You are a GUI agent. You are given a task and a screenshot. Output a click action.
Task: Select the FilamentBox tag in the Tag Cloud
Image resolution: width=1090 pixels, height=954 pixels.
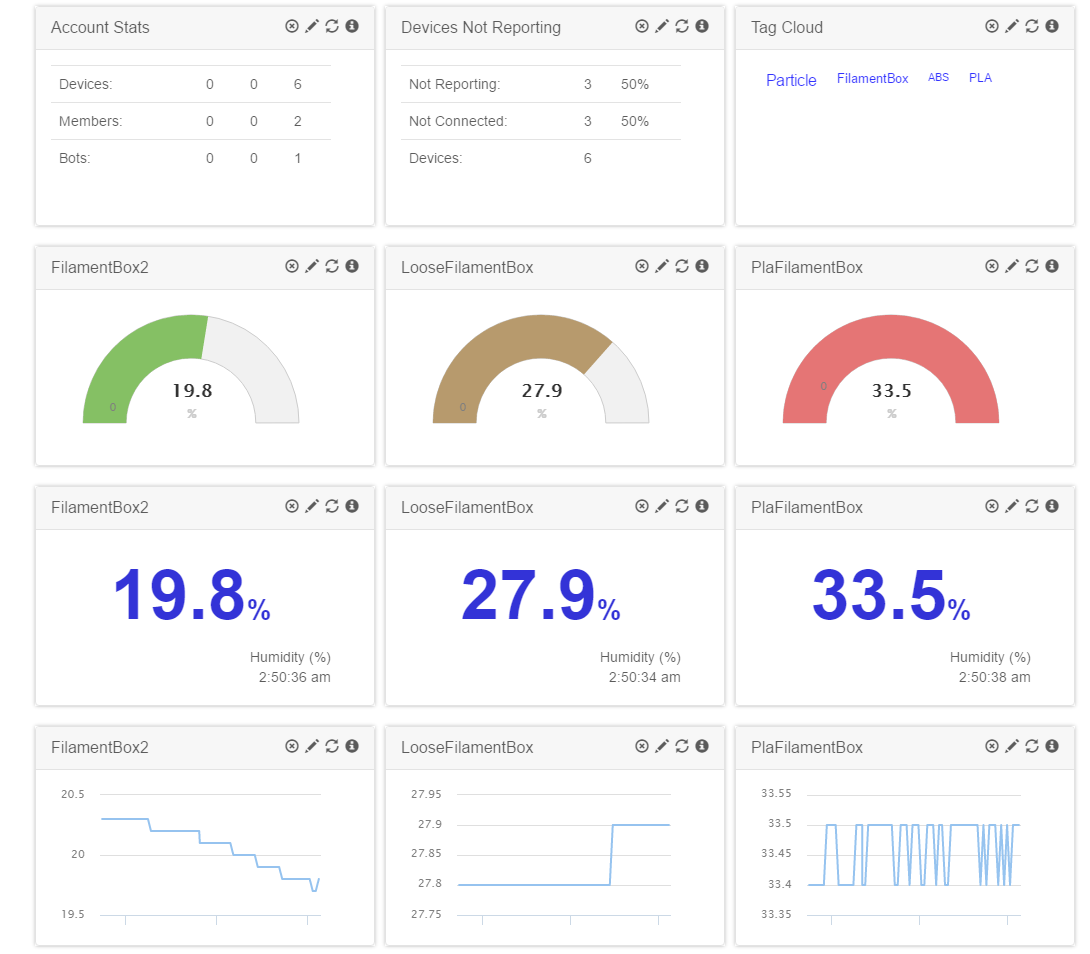point(872,77)
